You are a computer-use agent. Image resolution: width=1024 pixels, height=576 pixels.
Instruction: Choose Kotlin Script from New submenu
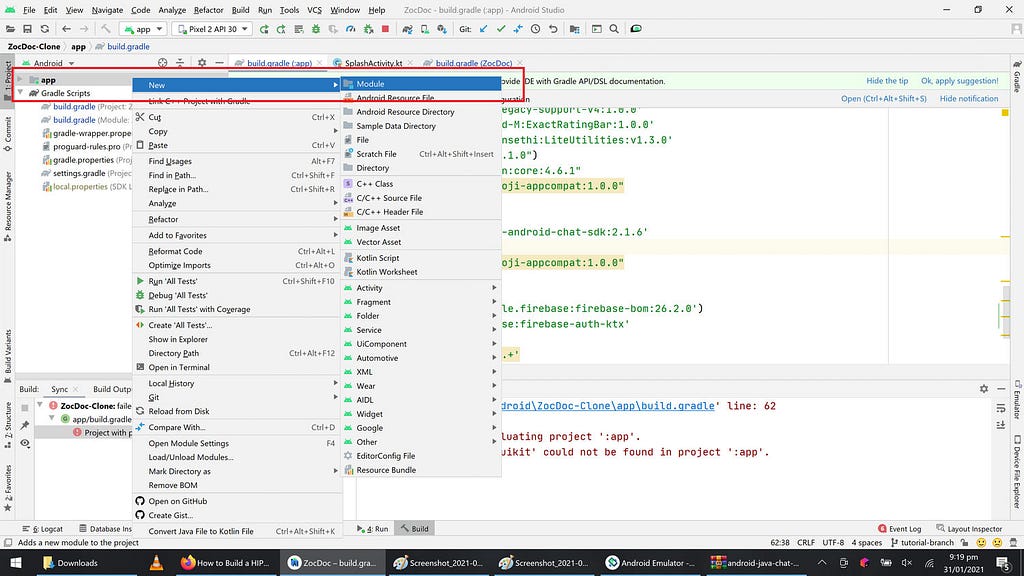[x=421, y=258]
